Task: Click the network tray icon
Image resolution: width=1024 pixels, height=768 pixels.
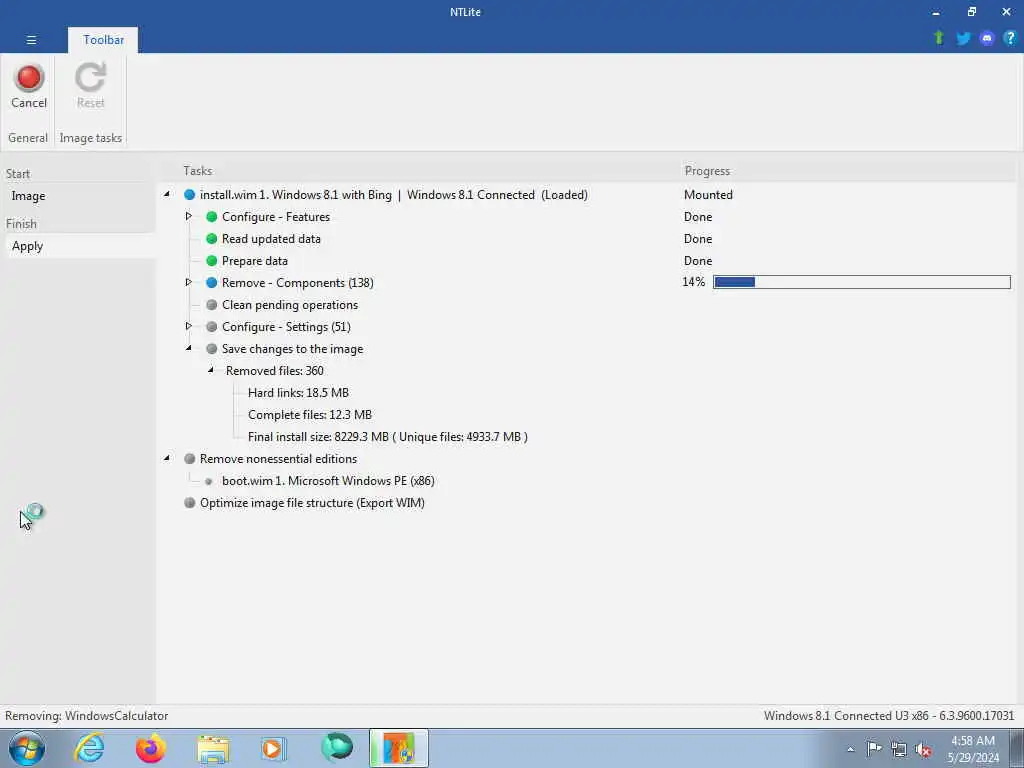Action: (x=899, y=749)
